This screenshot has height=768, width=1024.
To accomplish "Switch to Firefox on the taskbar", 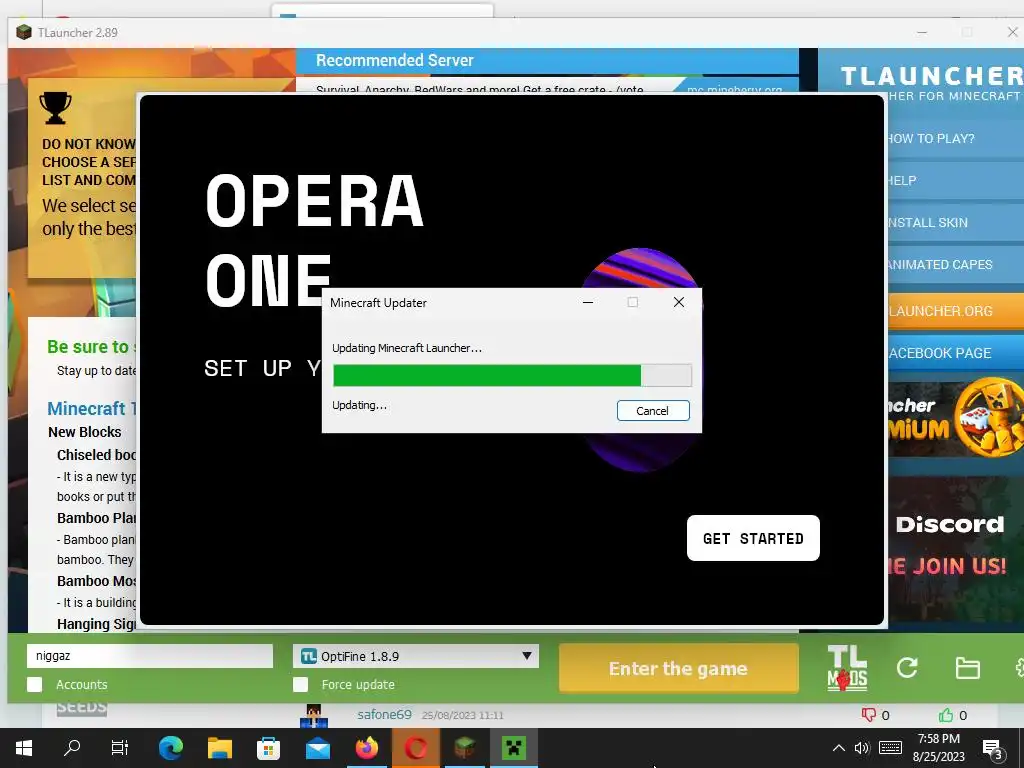I will 367,748.
